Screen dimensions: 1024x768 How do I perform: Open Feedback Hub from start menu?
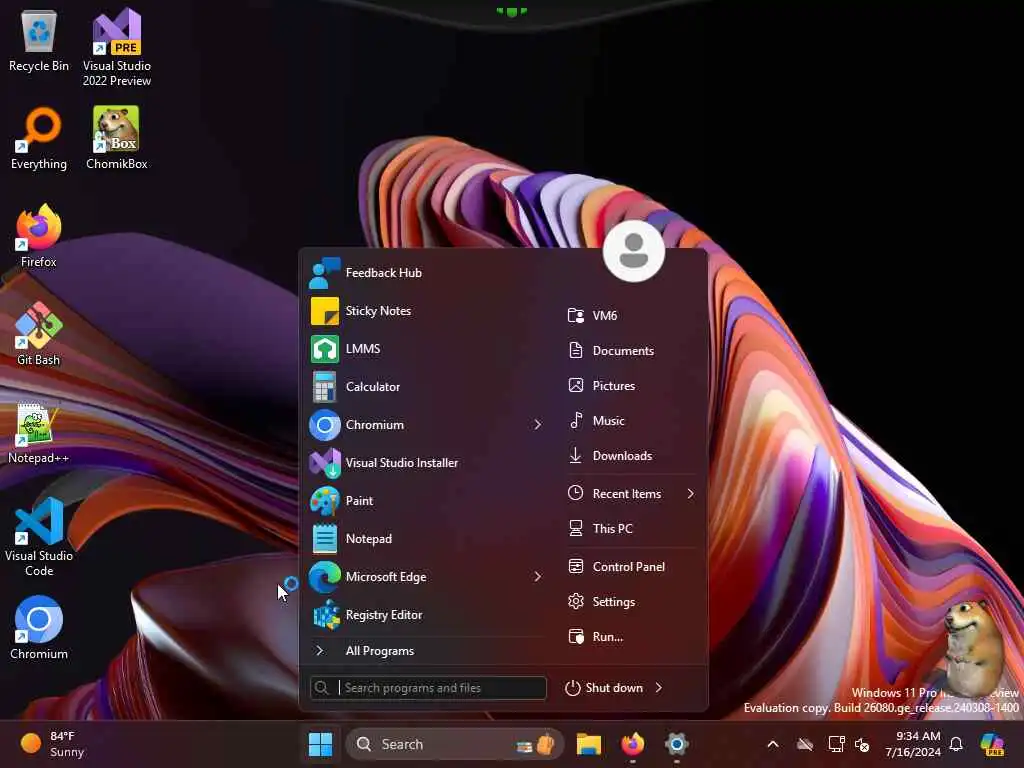click(x=426, y=273)
